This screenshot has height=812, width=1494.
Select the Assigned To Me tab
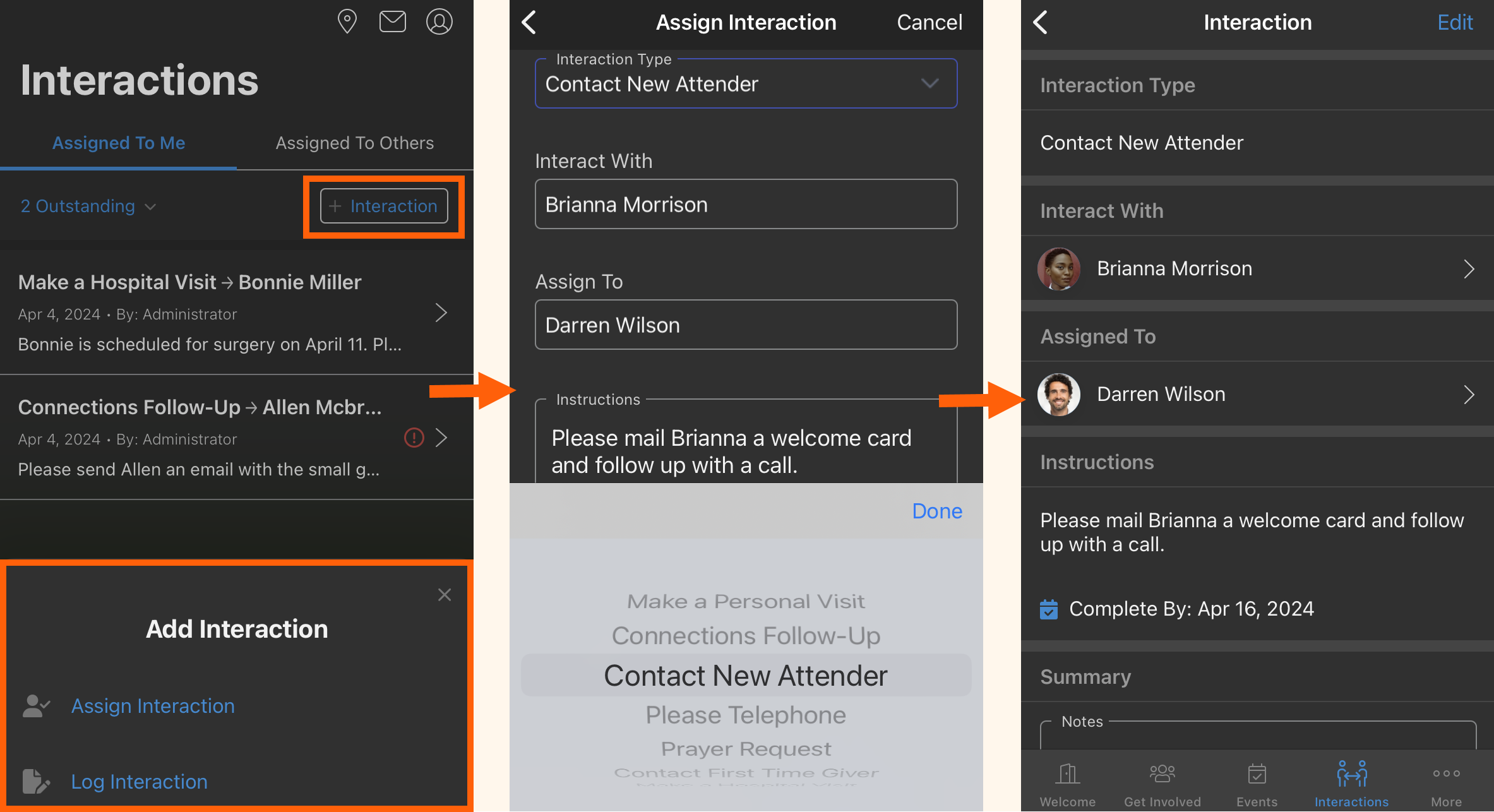[x=119, y=143]
